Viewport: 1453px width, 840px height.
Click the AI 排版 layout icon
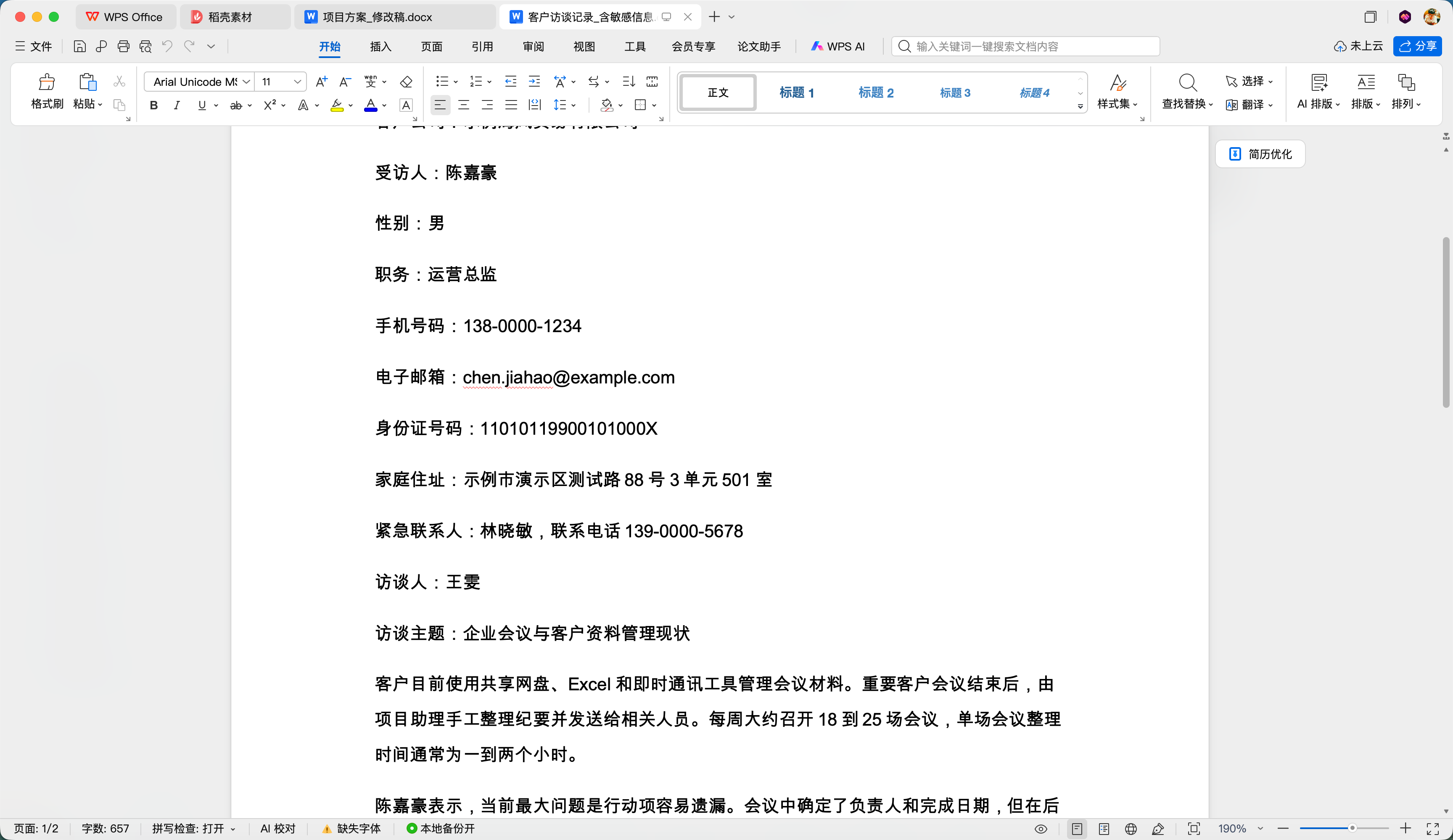tap(1318, 91)
